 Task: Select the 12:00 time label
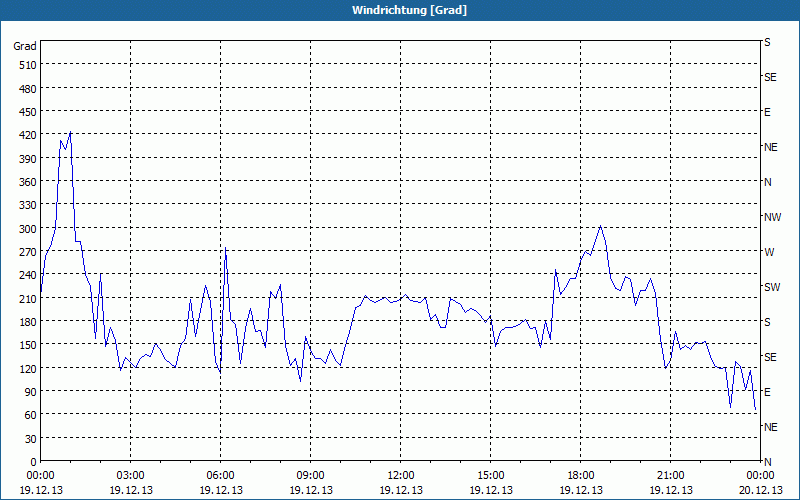tap(401, 476)
